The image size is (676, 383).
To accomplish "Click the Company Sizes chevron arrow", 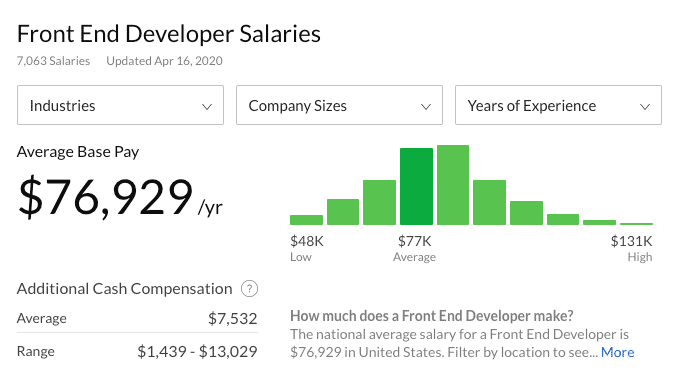I will point(426,107).
